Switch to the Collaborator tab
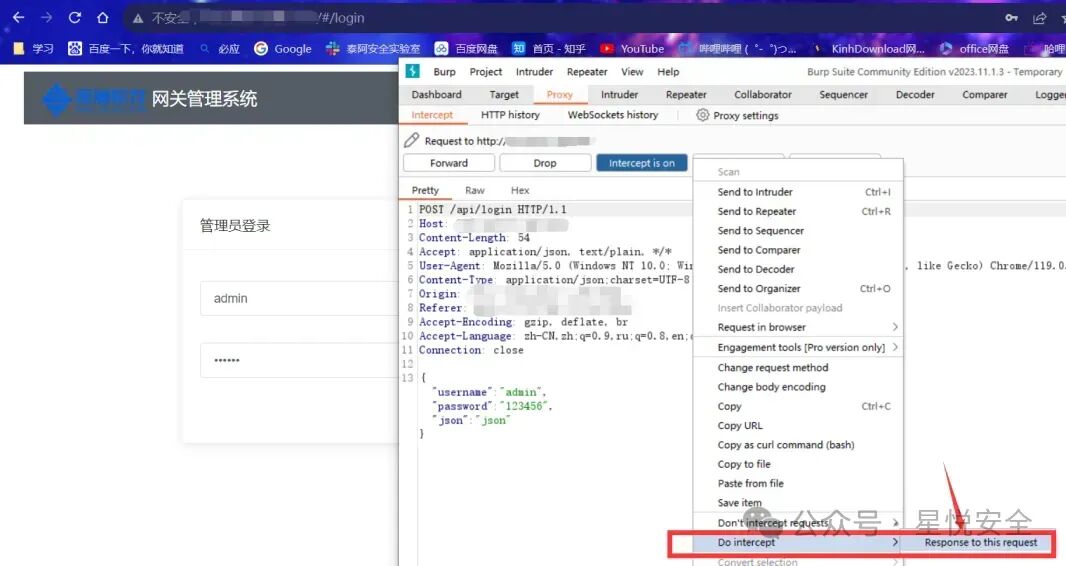 763,94
